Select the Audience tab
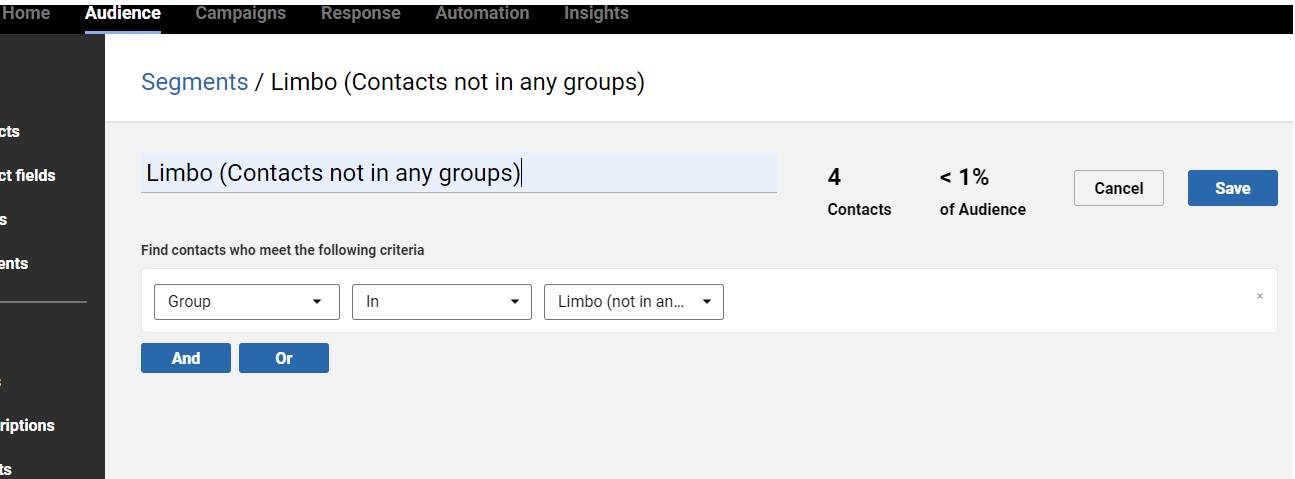Image resolution: width=1295 pixels, height=479 pixels. 122,14
